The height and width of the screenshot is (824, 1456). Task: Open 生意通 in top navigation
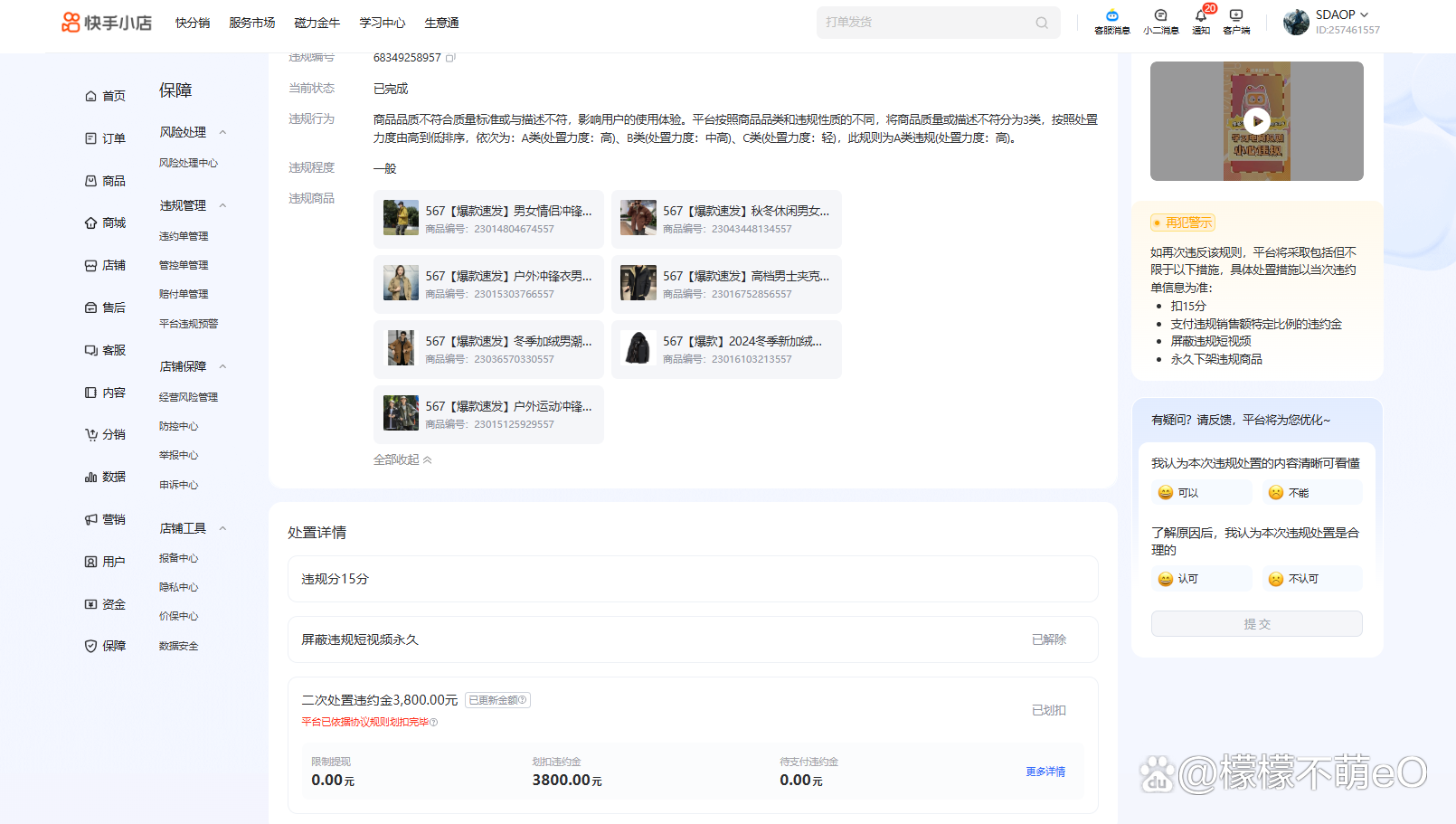[x=441, y=23]
